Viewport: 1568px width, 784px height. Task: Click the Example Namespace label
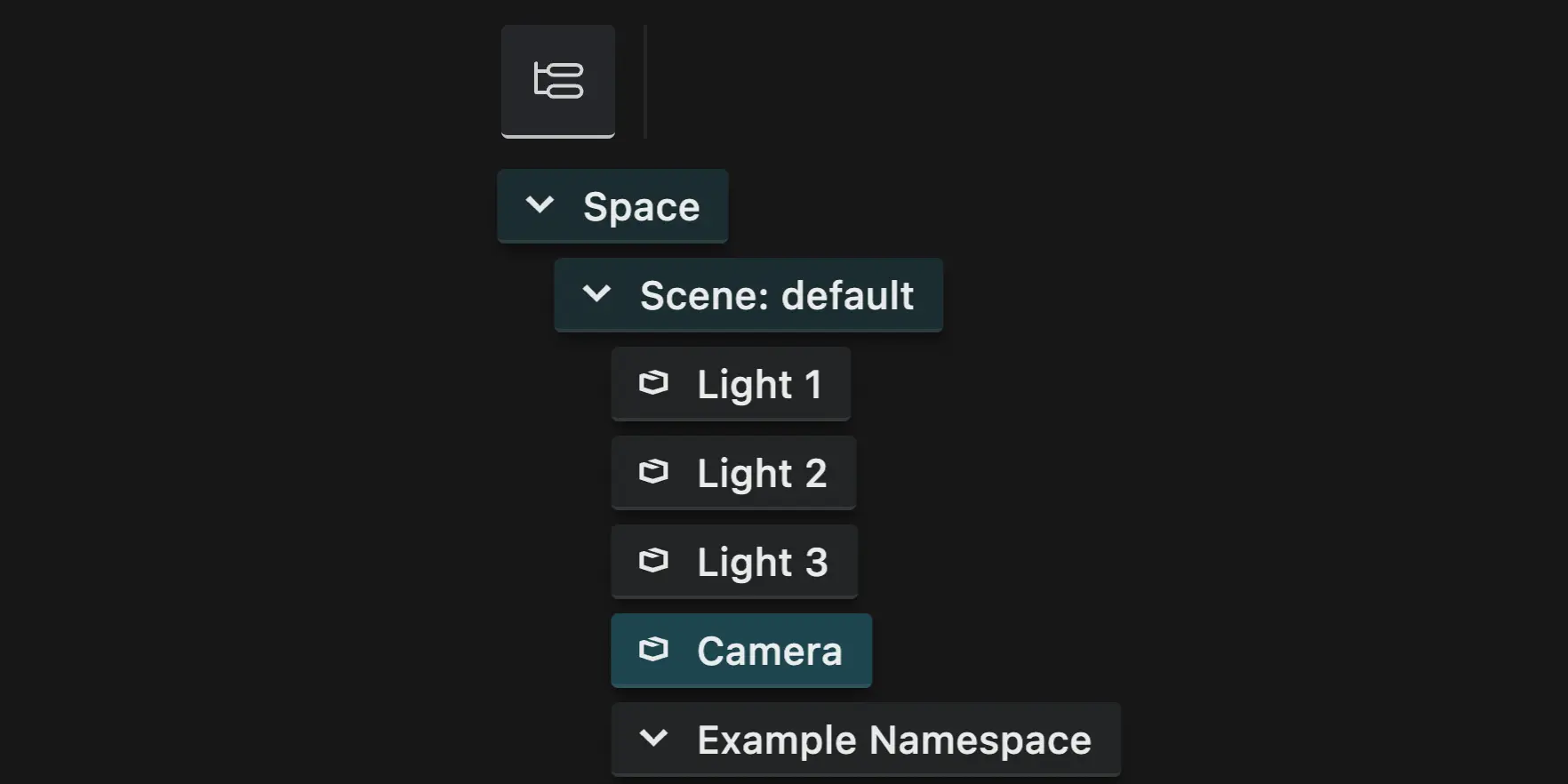pos(893,738)
